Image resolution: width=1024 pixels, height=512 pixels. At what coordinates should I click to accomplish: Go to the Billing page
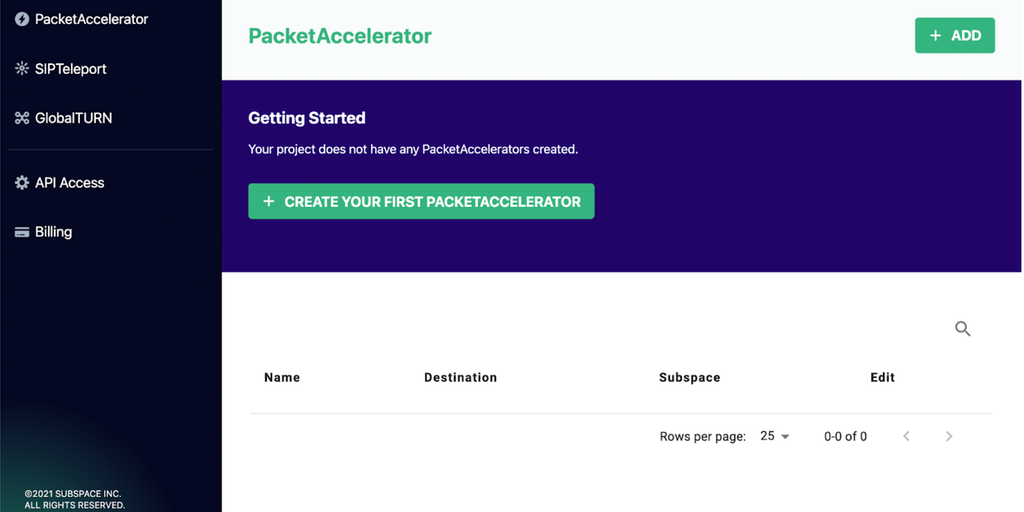pos(53,232)
